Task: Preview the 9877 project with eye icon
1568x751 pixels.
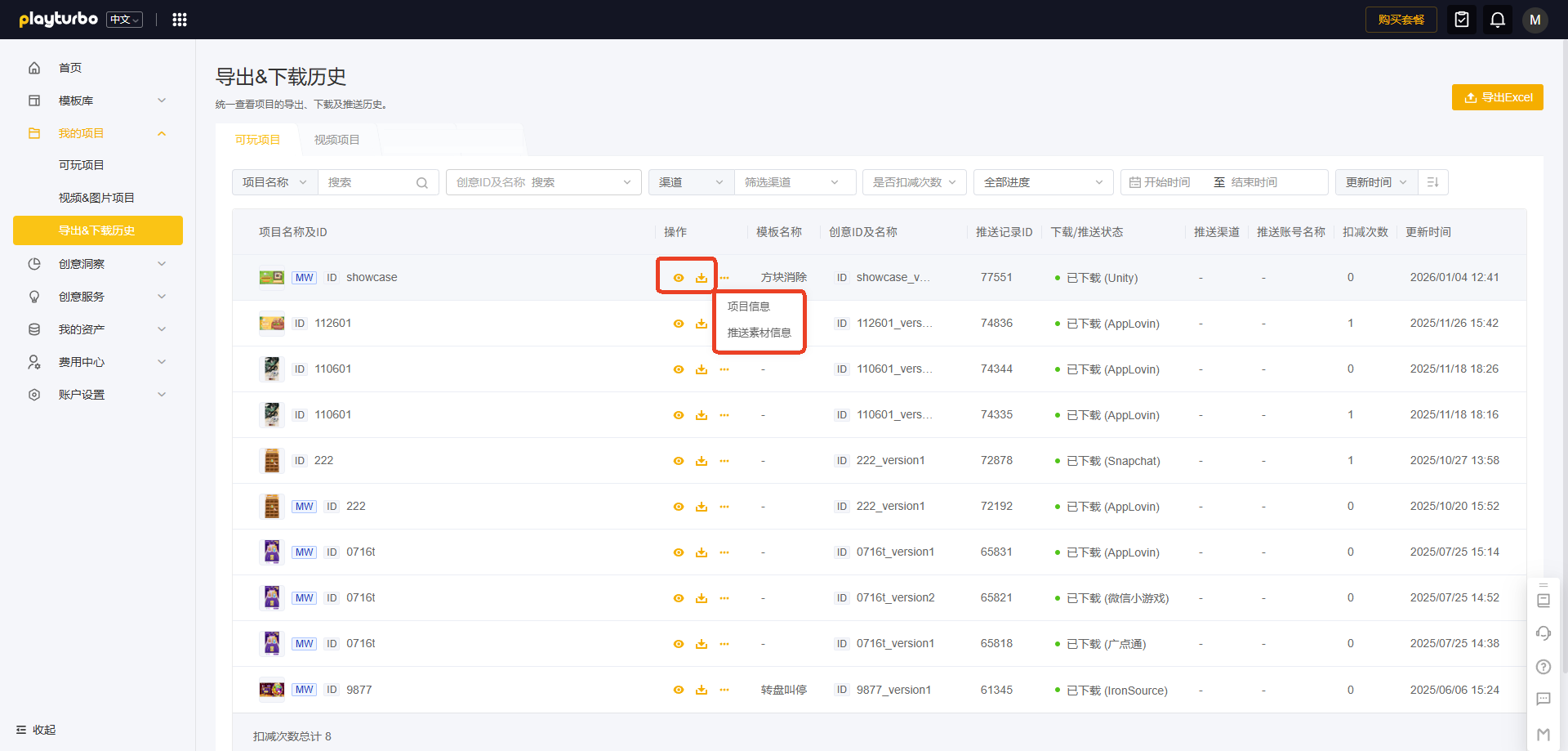Action: click(679, 690)
